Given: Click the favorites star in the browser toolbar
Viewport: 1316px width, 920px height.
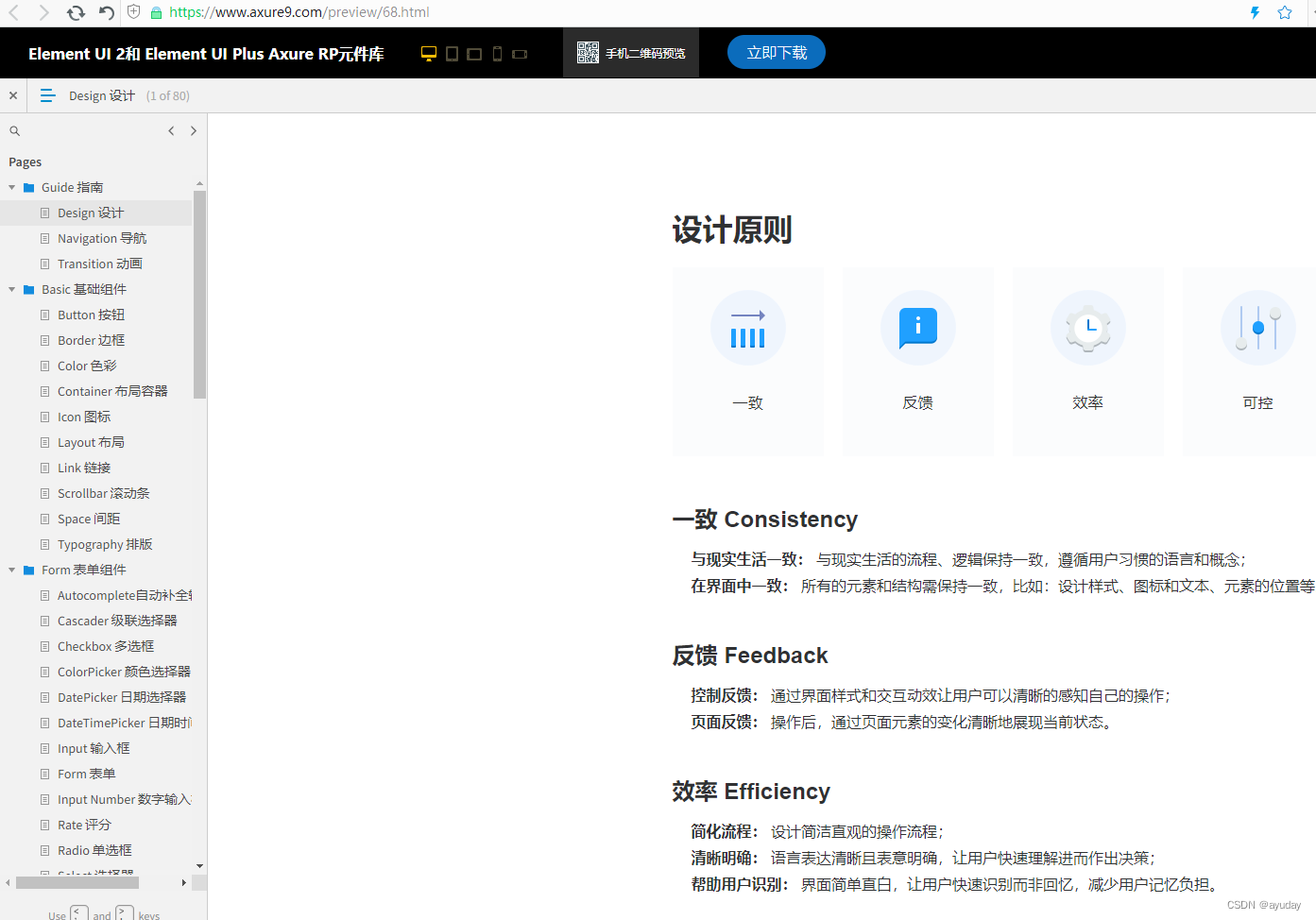Looking at the screenshot, I should 1284,12.
